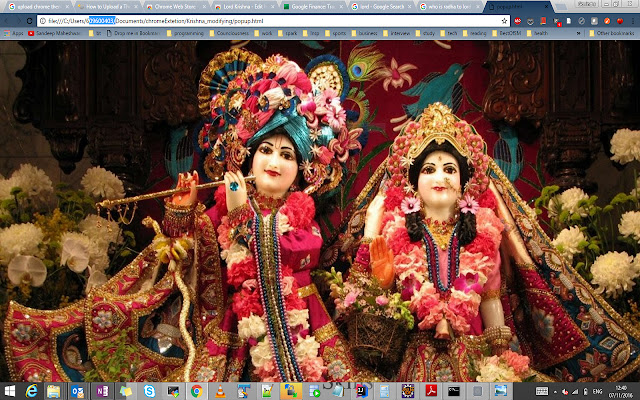The width and height of the screenshot is (640, 400).
Task: Click the orange round extension icon
Action: point(607,21)
